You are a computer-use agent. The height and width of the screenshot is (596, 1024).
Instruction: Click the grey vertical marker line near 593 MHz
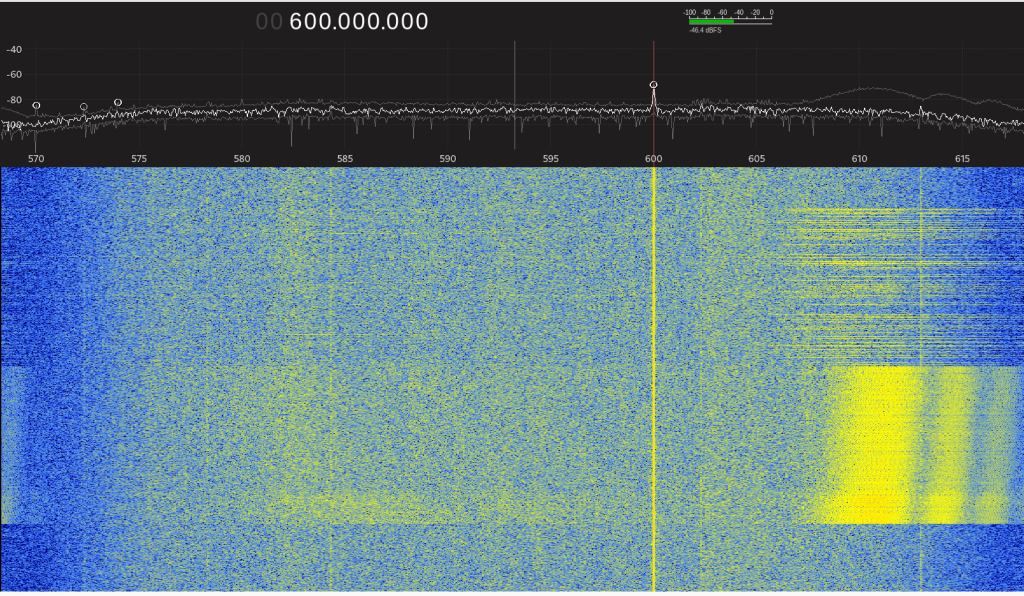point(515,95)
